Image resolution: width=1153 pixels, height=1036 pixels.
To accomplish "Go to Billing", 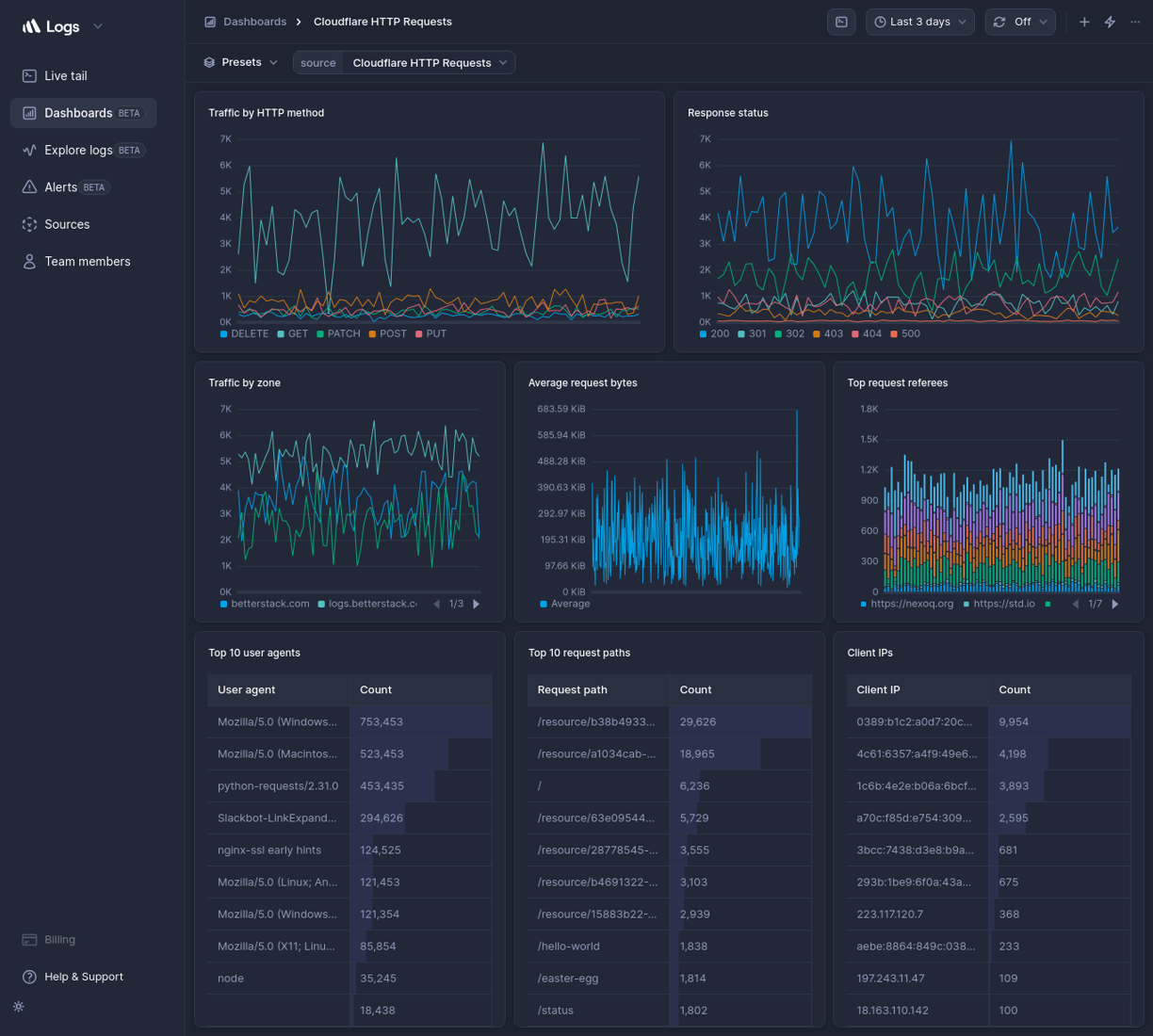I will (x=58, y=939).
